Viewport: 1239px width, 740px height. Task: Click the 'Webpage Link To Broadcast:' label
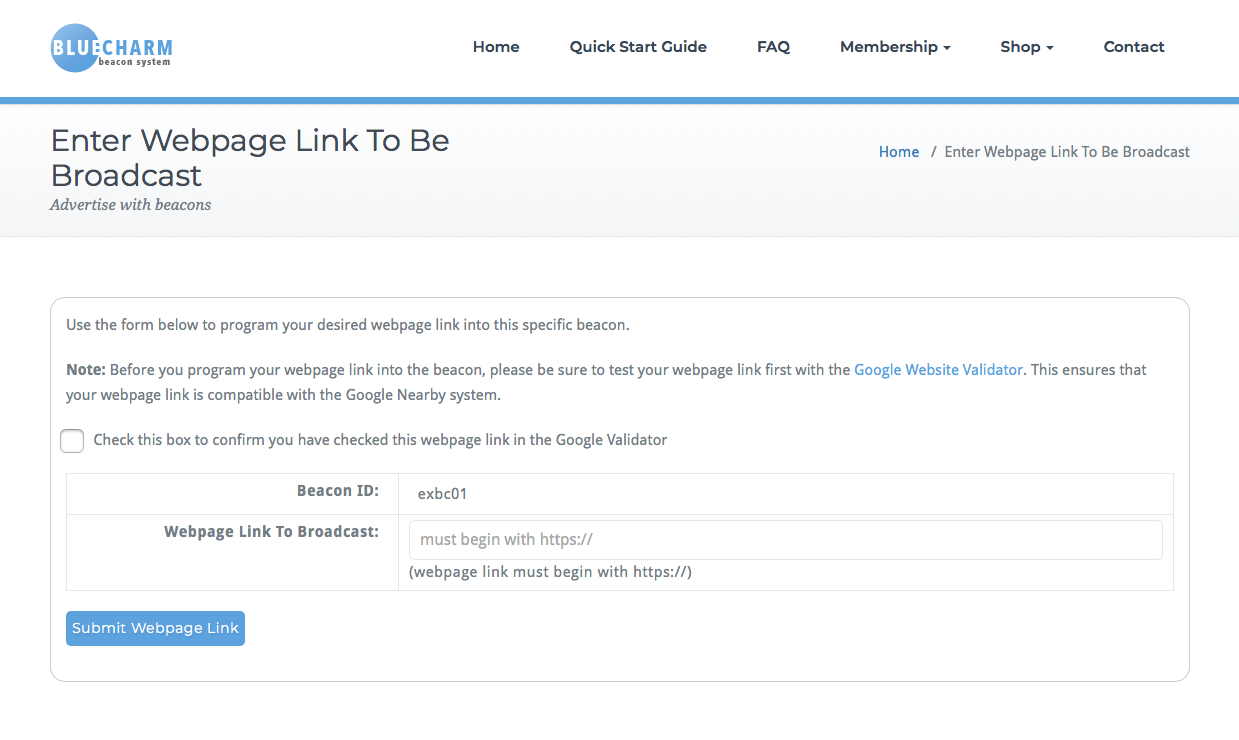(272, 532)
